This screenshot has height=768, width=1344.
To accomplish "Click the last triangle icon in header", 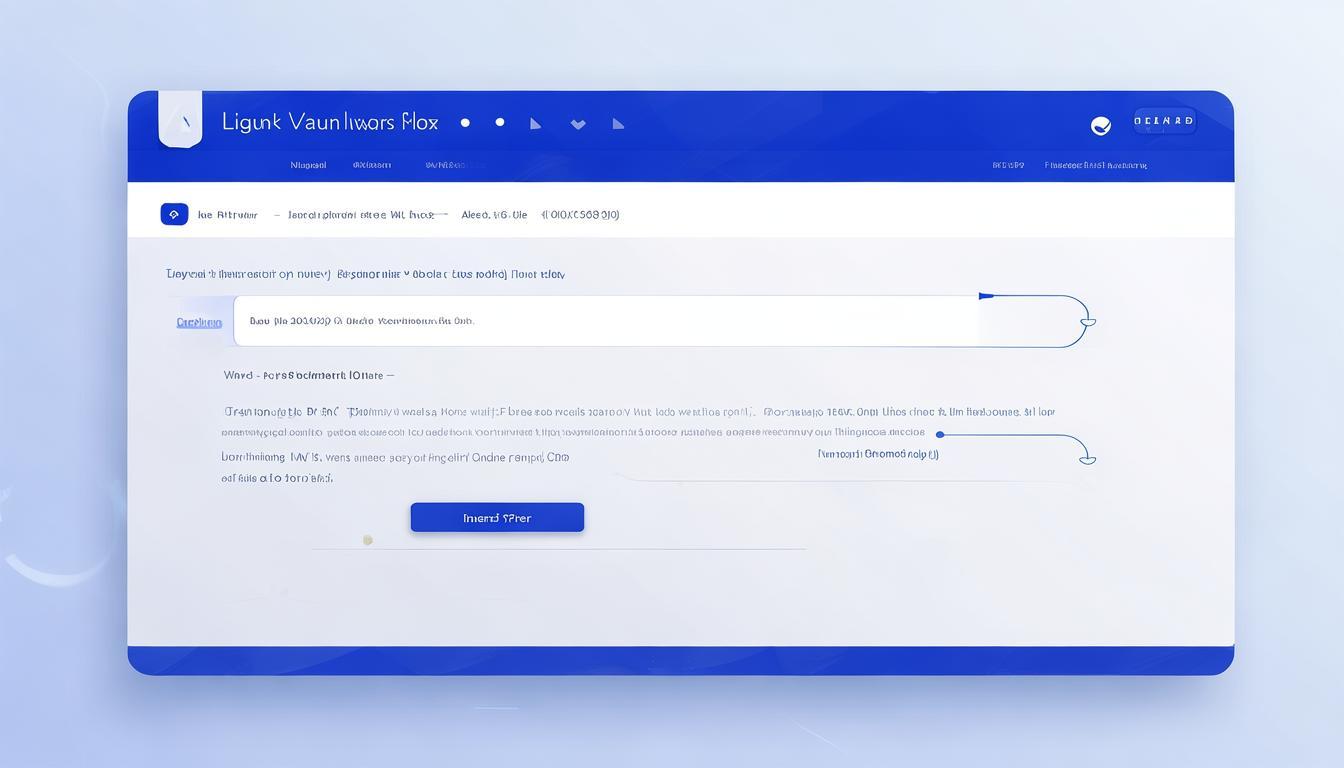I will click(618, 124).
